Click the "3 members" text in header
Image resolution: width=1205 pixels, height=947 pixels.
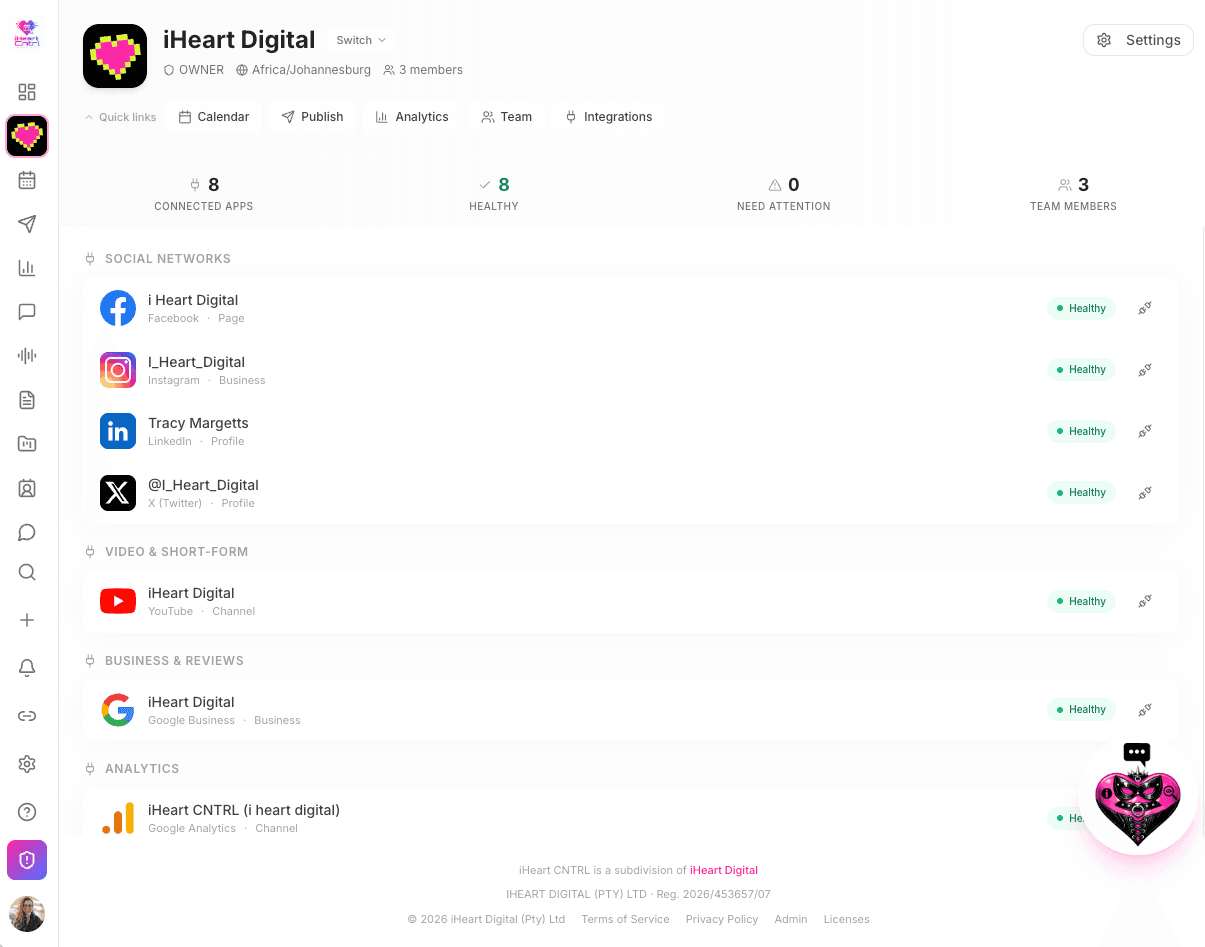[431, 70]
